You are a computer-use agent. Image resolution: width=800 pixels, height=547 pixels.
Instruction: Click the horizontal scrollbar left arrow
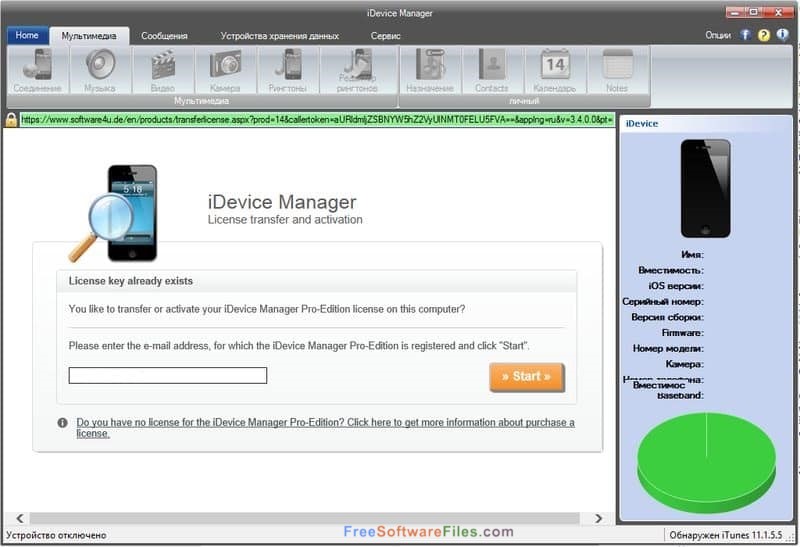tap(19, 518)
